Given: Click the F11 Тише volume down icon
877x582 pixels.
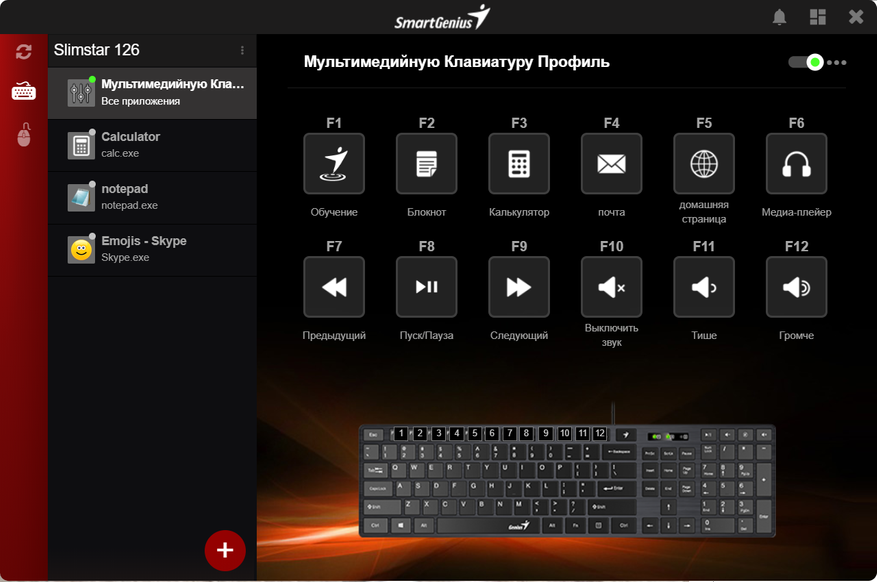Looking at the screenshot, I should coord(704,287).
